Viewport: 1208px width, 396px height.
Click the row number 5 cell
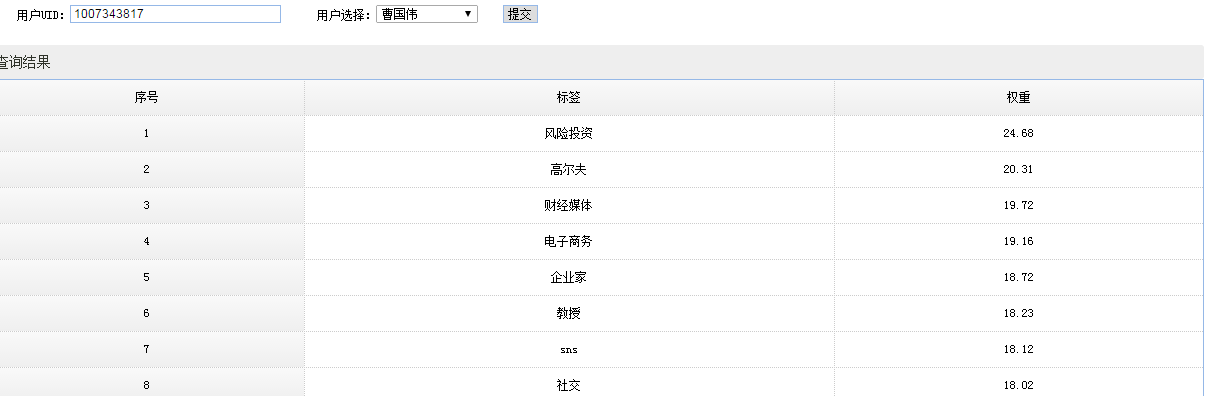click(x=146, y=278)
